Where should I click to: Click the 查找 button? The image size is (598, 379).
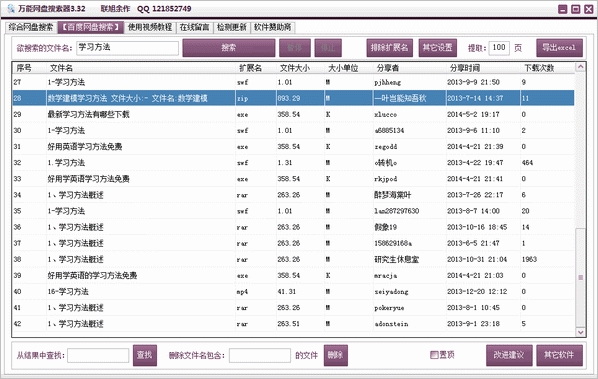pyautogui.click(x=145, y=355)
